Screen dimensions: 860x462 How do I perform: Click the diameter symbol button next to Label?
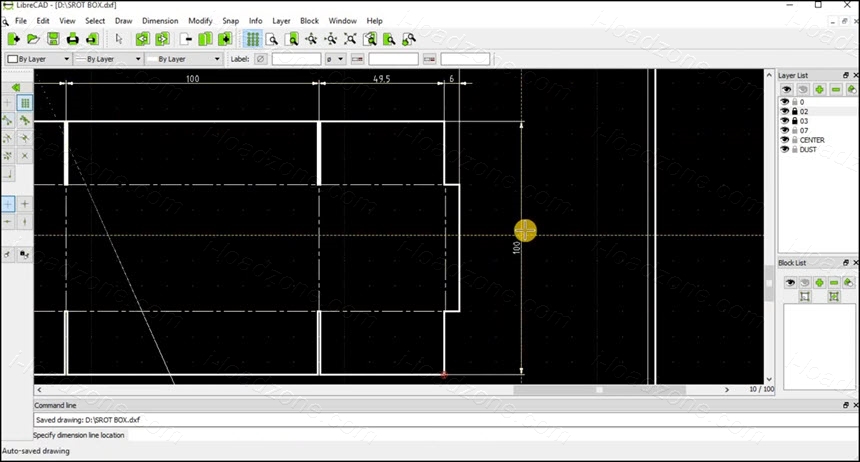tap(261, 59)
